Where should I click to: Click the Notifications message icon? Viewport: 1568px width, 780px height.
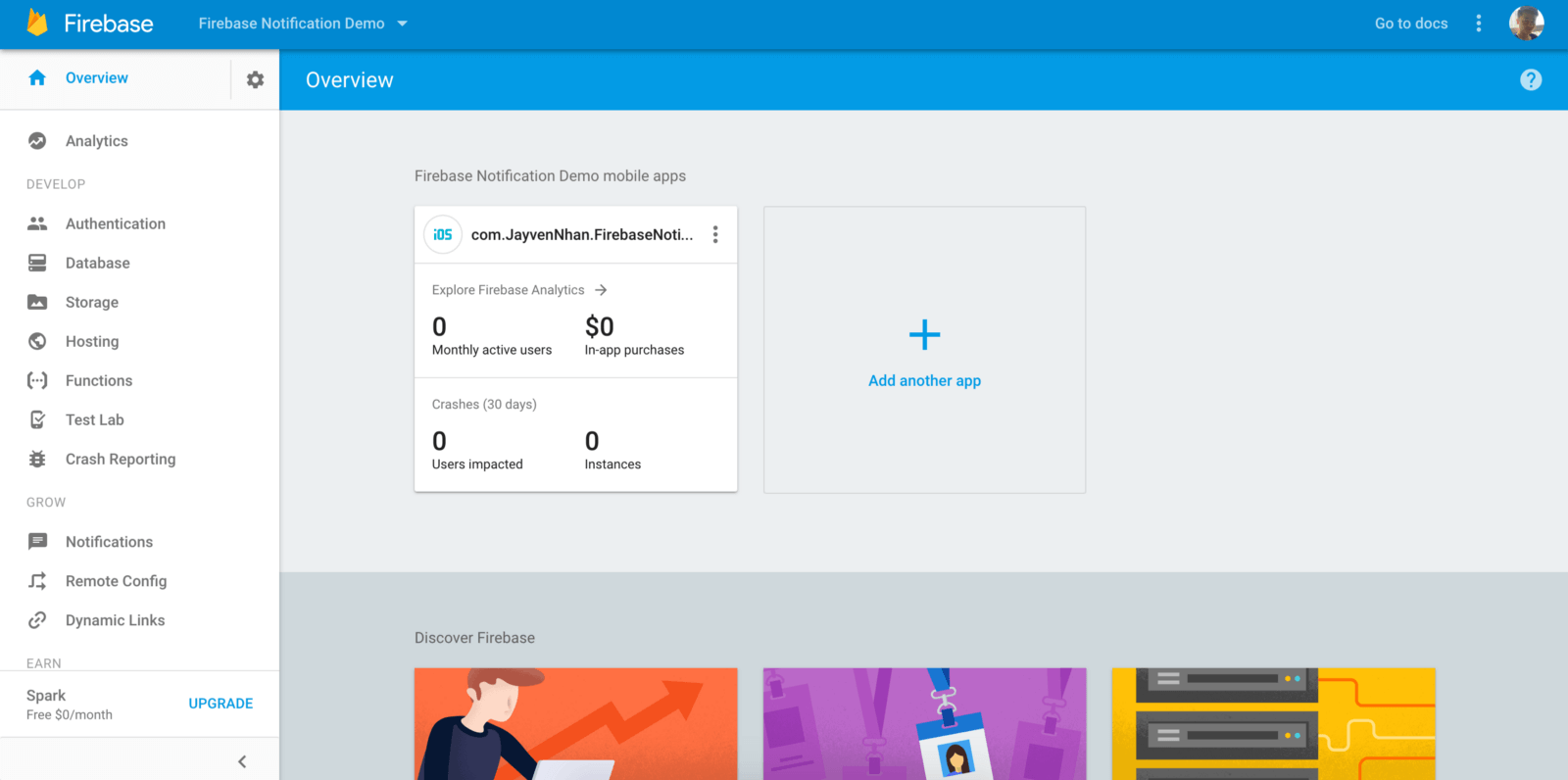click(x=37, y=542)
